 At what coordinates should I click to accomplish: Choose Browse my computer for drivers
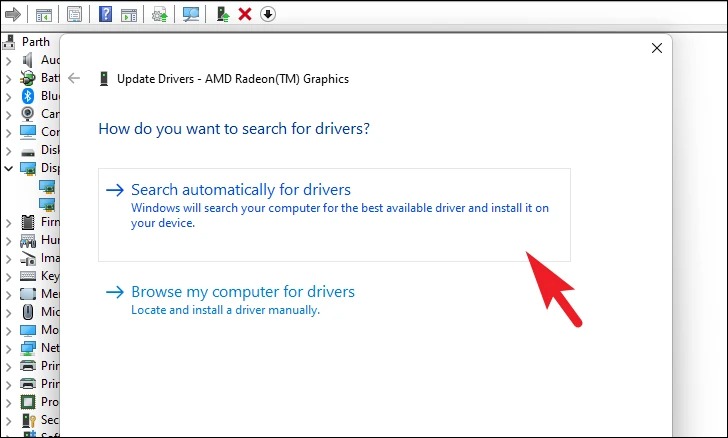pos(230,300)
